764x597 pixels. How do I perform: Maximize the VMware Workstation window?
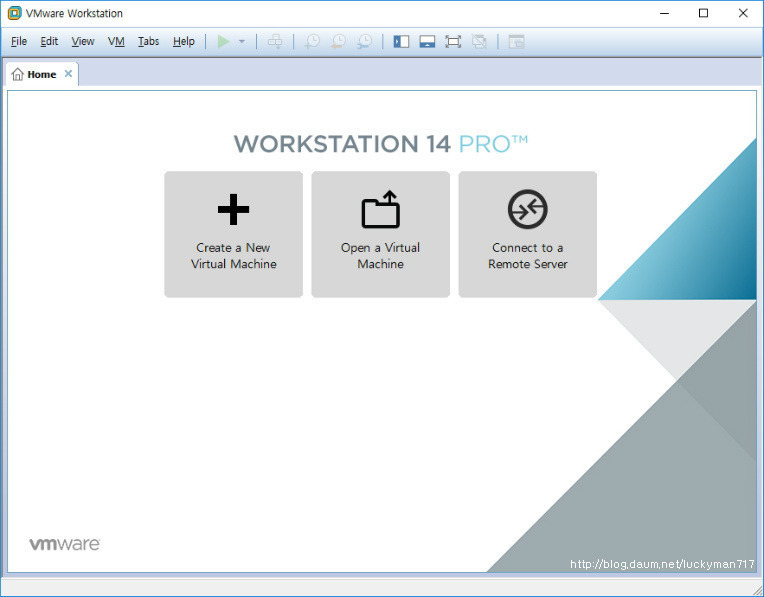coord(703,13)
